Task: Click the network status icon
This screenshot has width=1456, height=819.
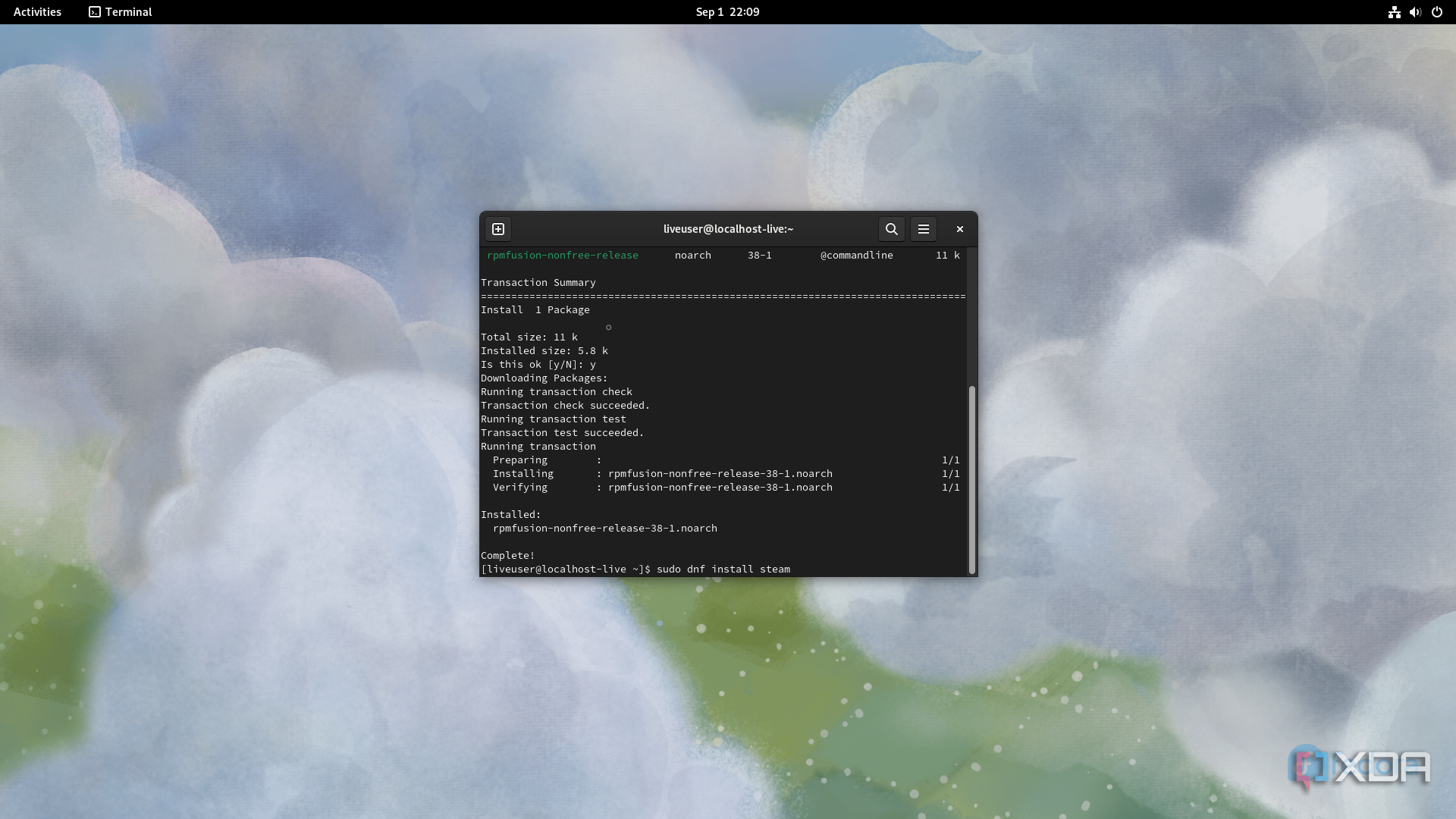Action: (1394, 12)
